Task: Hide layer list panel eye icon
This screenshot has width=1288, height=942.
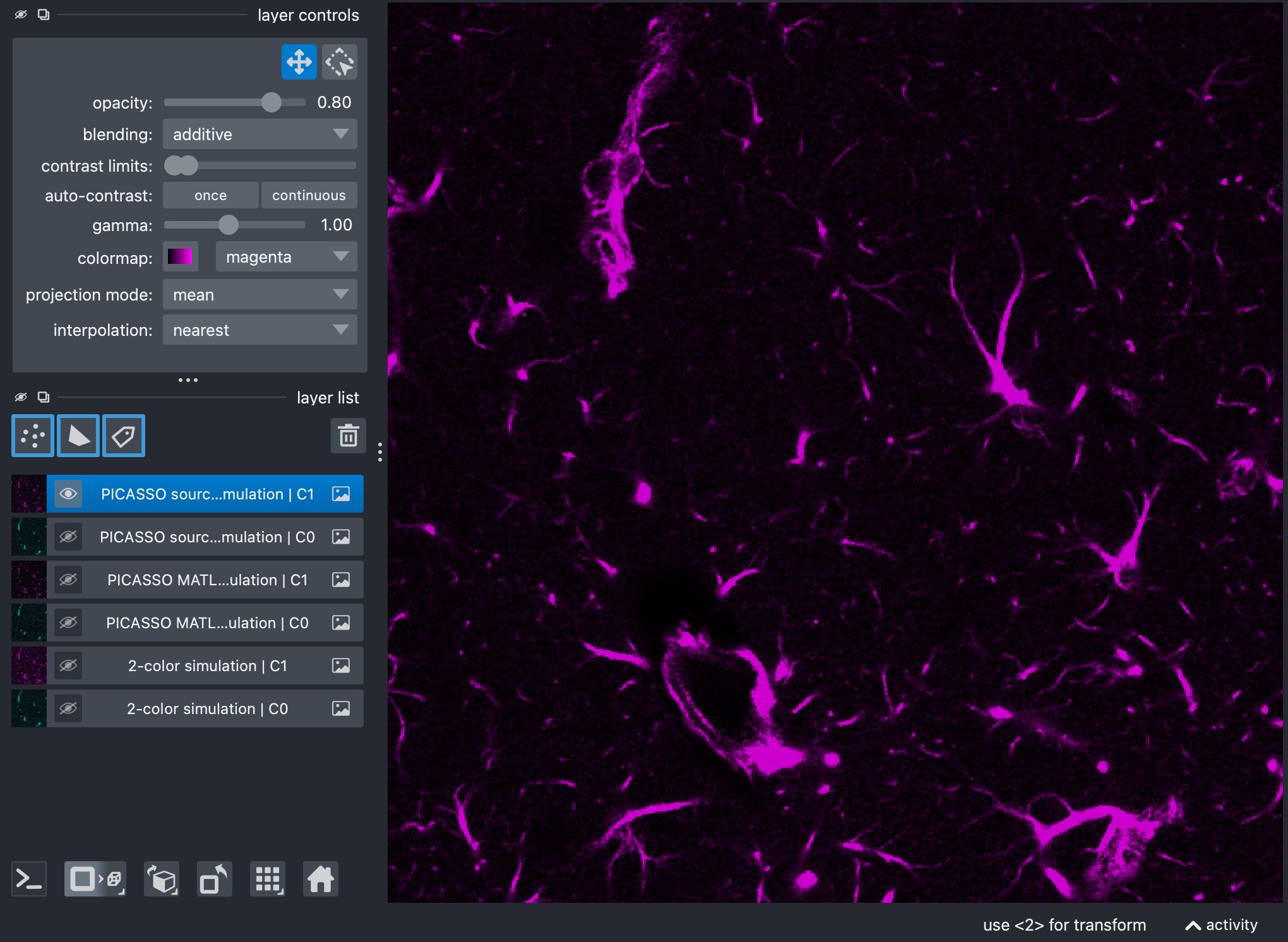Action: pyautogui.click(x=21, y=397)
